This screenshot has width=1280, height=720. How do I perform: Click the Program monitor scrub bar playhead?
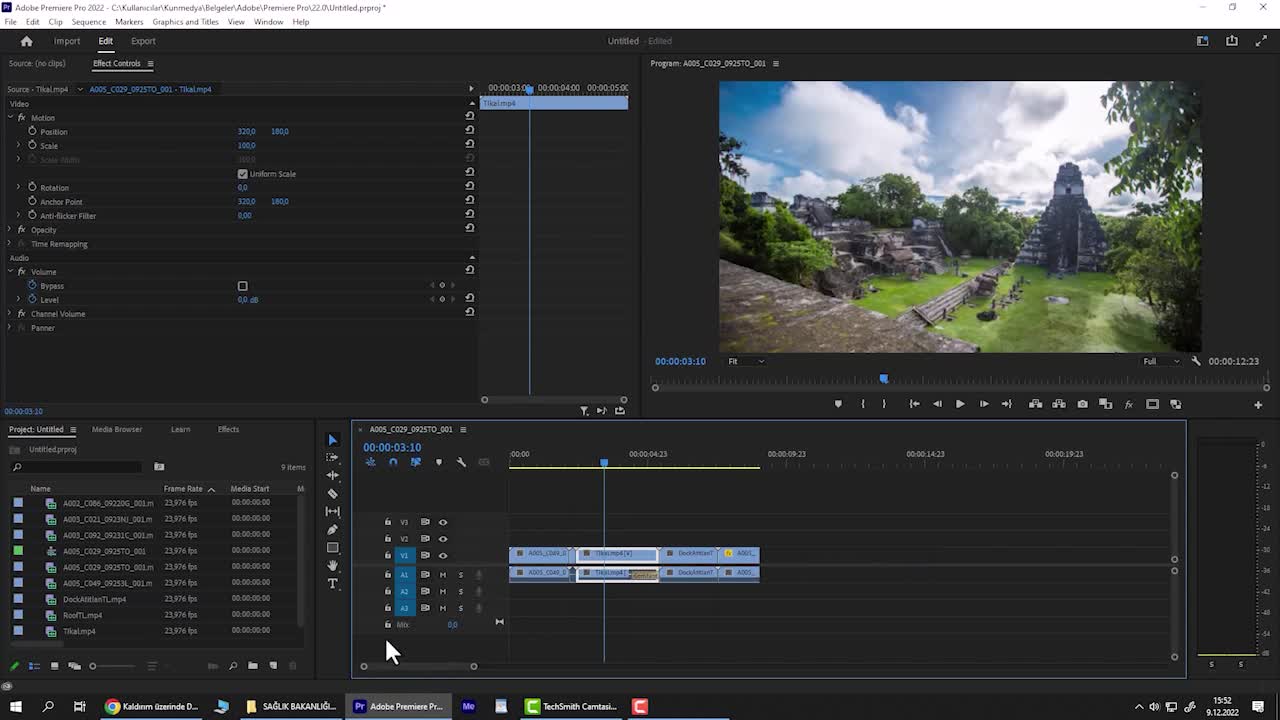click(x=883, y=379)
